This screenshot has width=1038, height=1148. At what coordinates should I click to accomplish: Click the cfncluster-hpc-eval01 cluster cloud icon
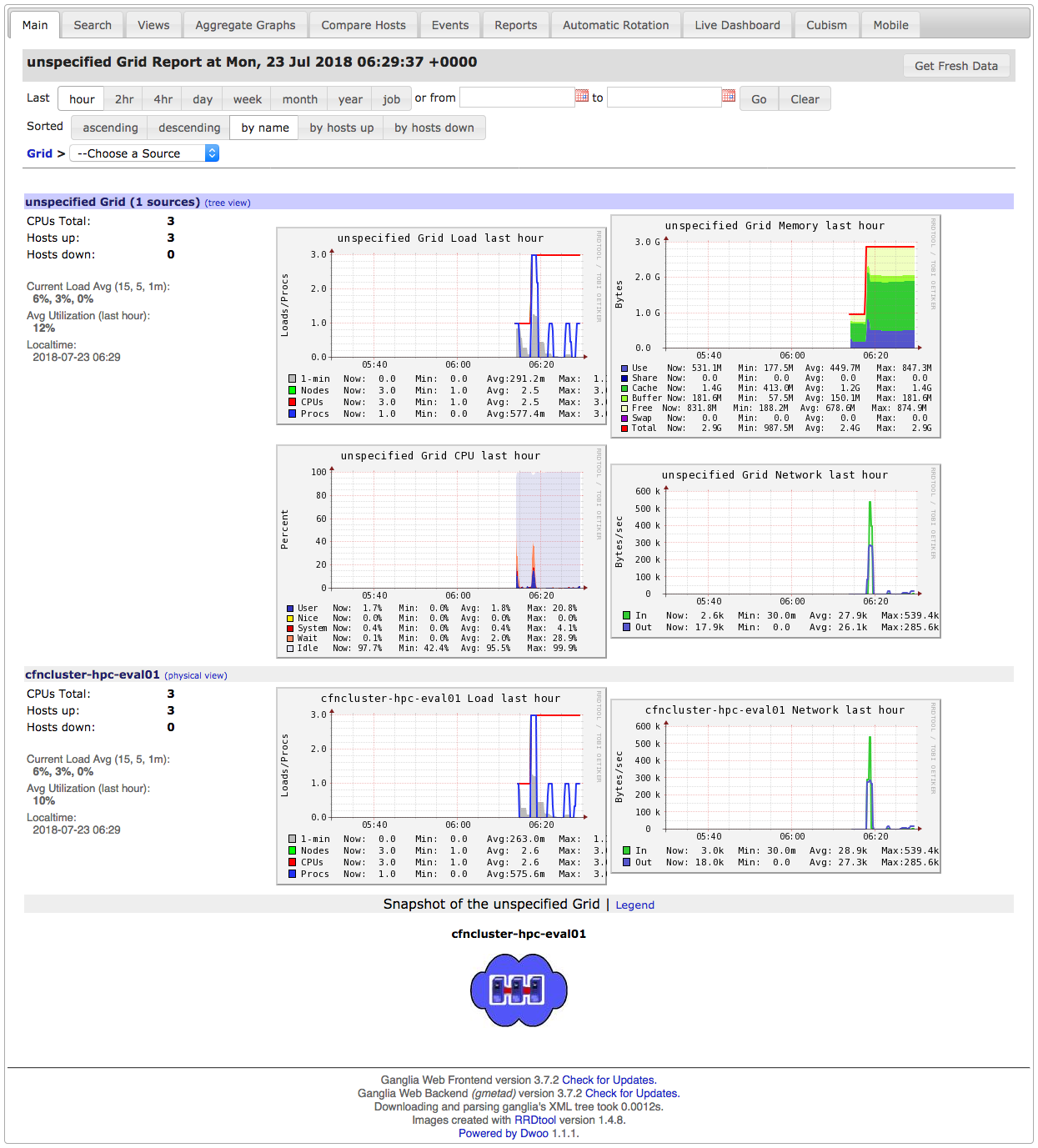[519, 989]
